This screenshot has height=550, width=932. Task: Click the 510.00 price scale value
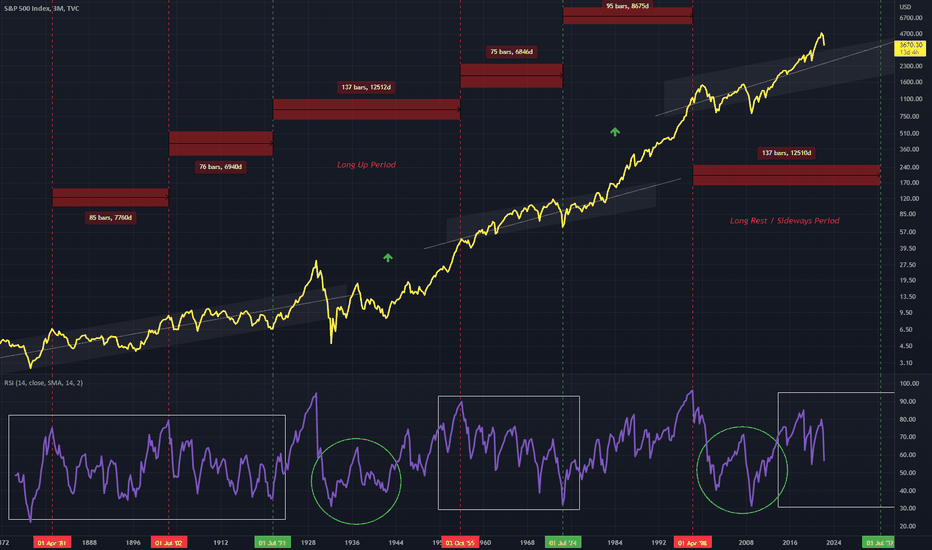(909, 134)
